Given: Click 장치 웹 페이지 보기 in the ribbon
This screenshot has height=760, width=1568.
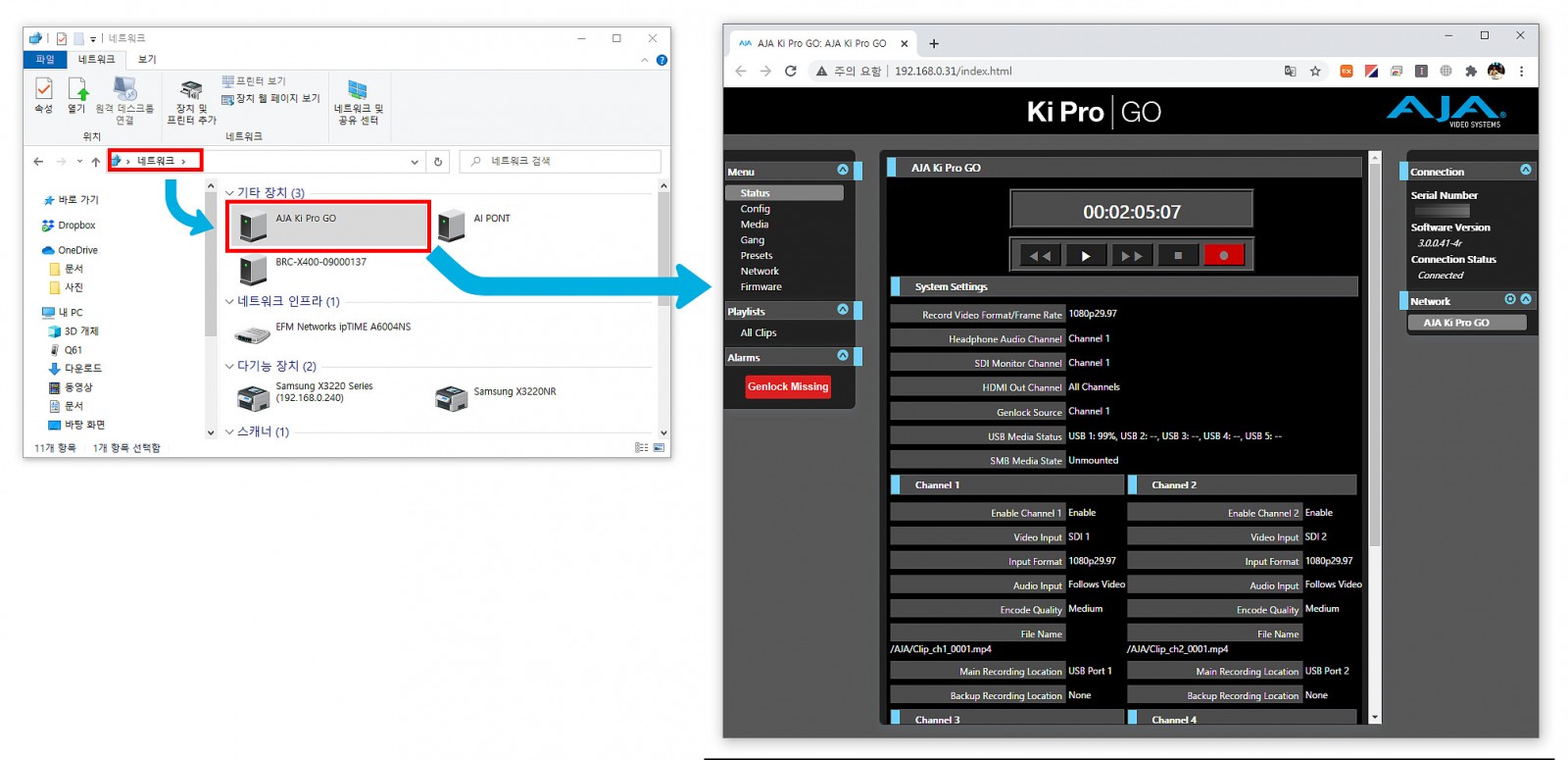Looking at the screenshot, I should (271, 99).
